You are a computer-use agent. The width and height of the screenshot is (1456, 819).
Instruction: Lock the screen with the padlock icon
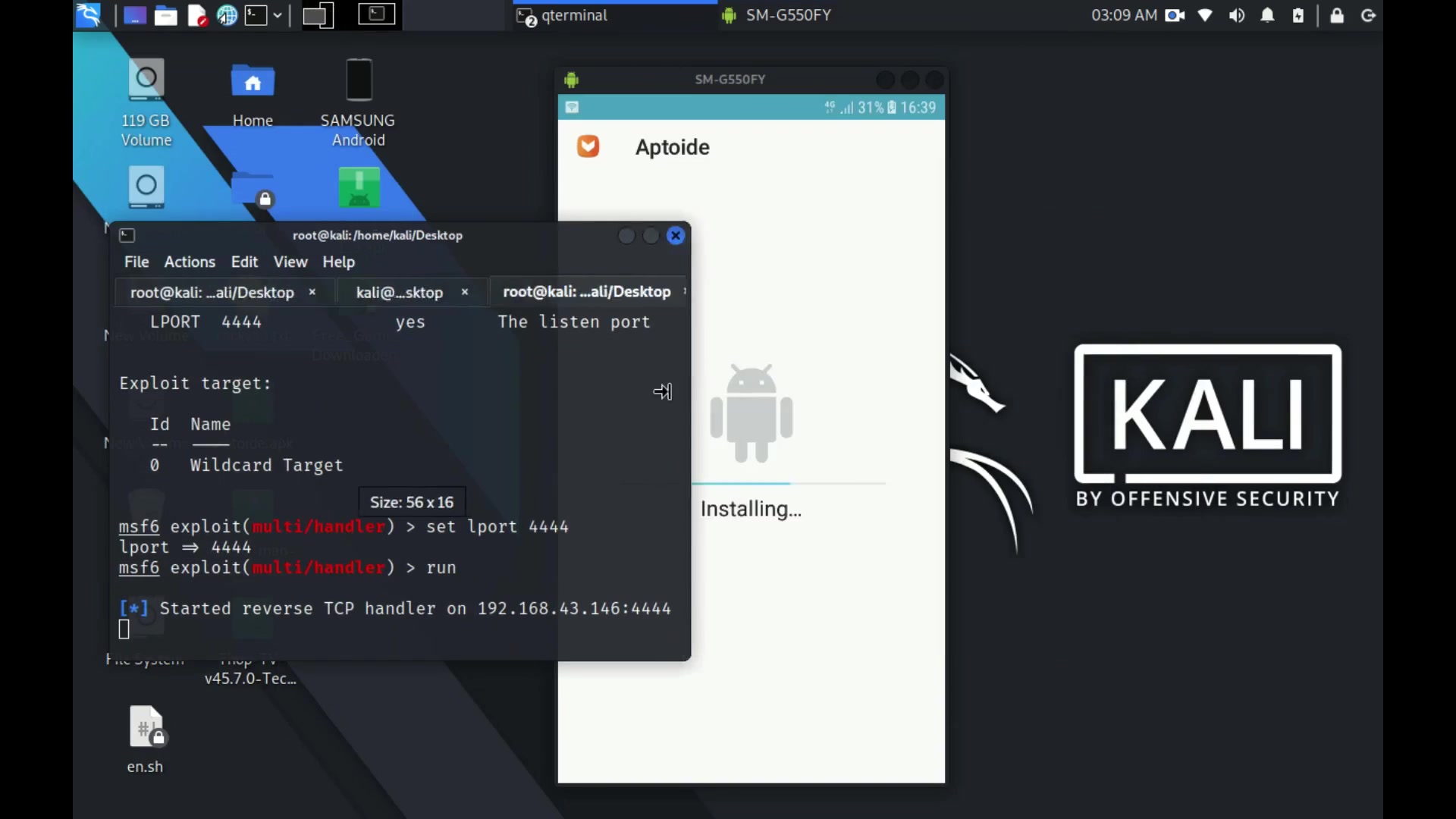point(1337,15)
